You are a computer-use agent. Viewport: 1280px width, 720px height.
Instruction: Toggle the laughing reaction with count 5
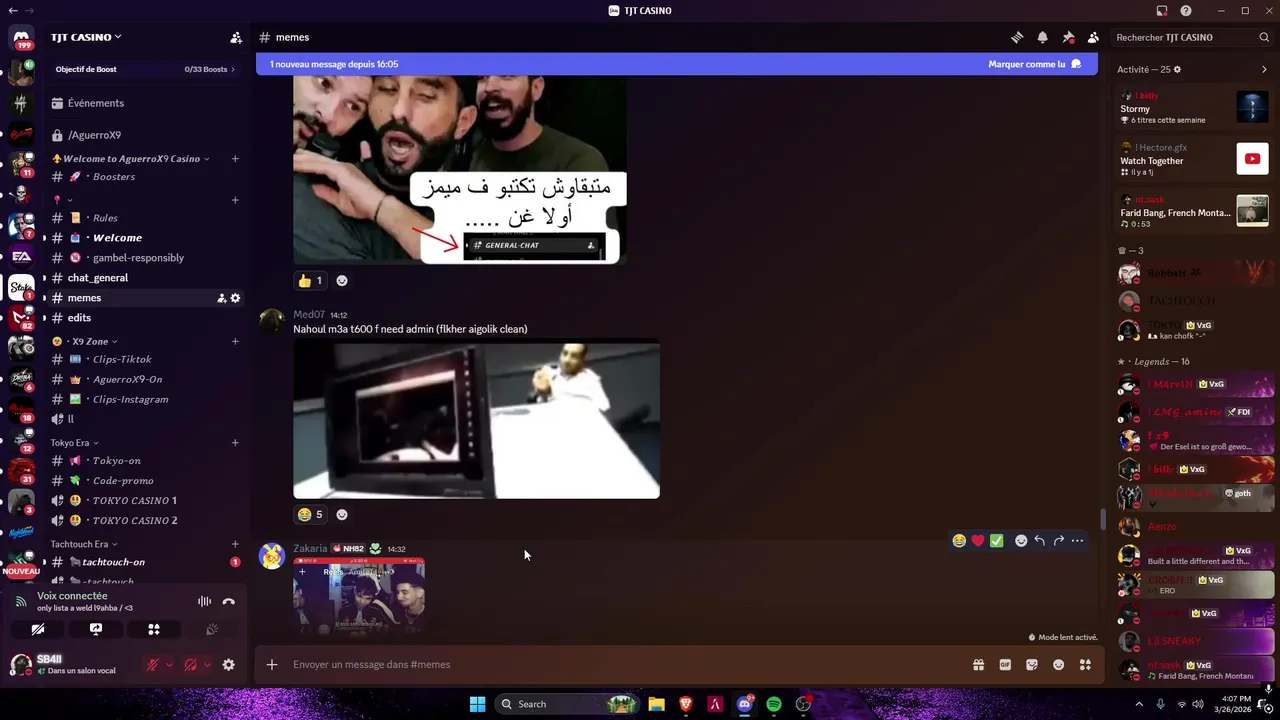pos(310,515)
